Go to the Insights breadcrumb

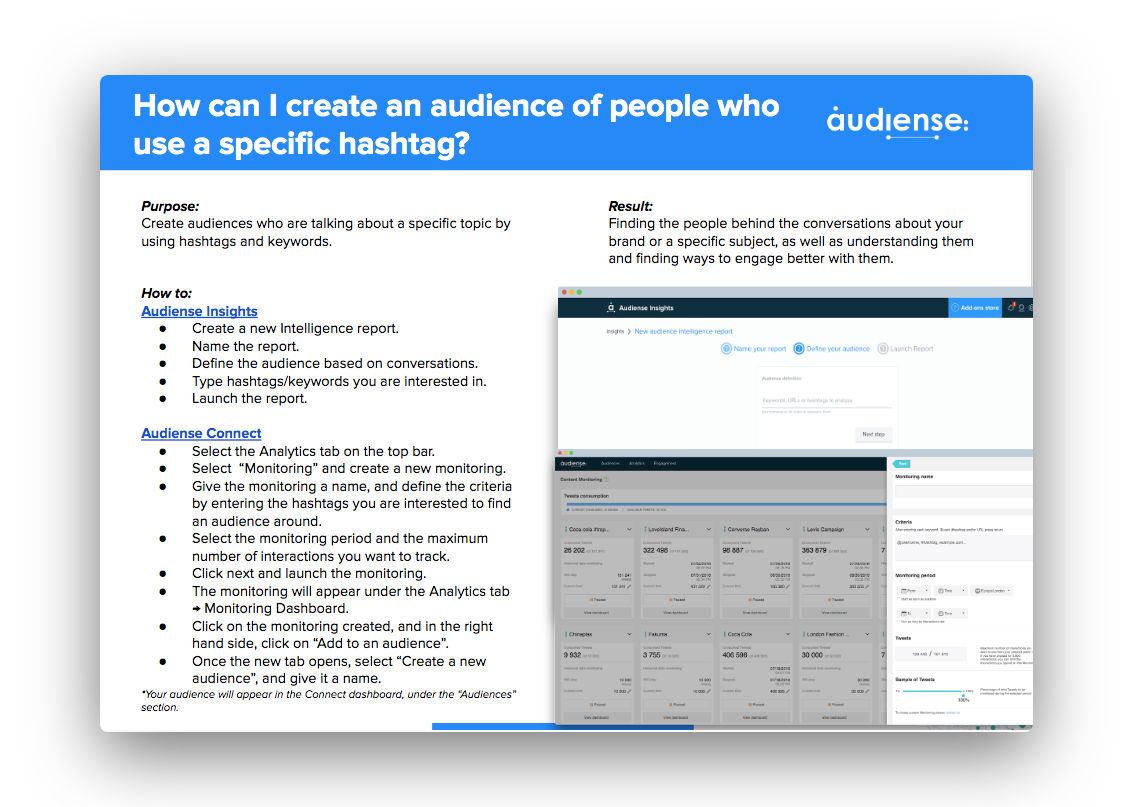click(615, 331)
